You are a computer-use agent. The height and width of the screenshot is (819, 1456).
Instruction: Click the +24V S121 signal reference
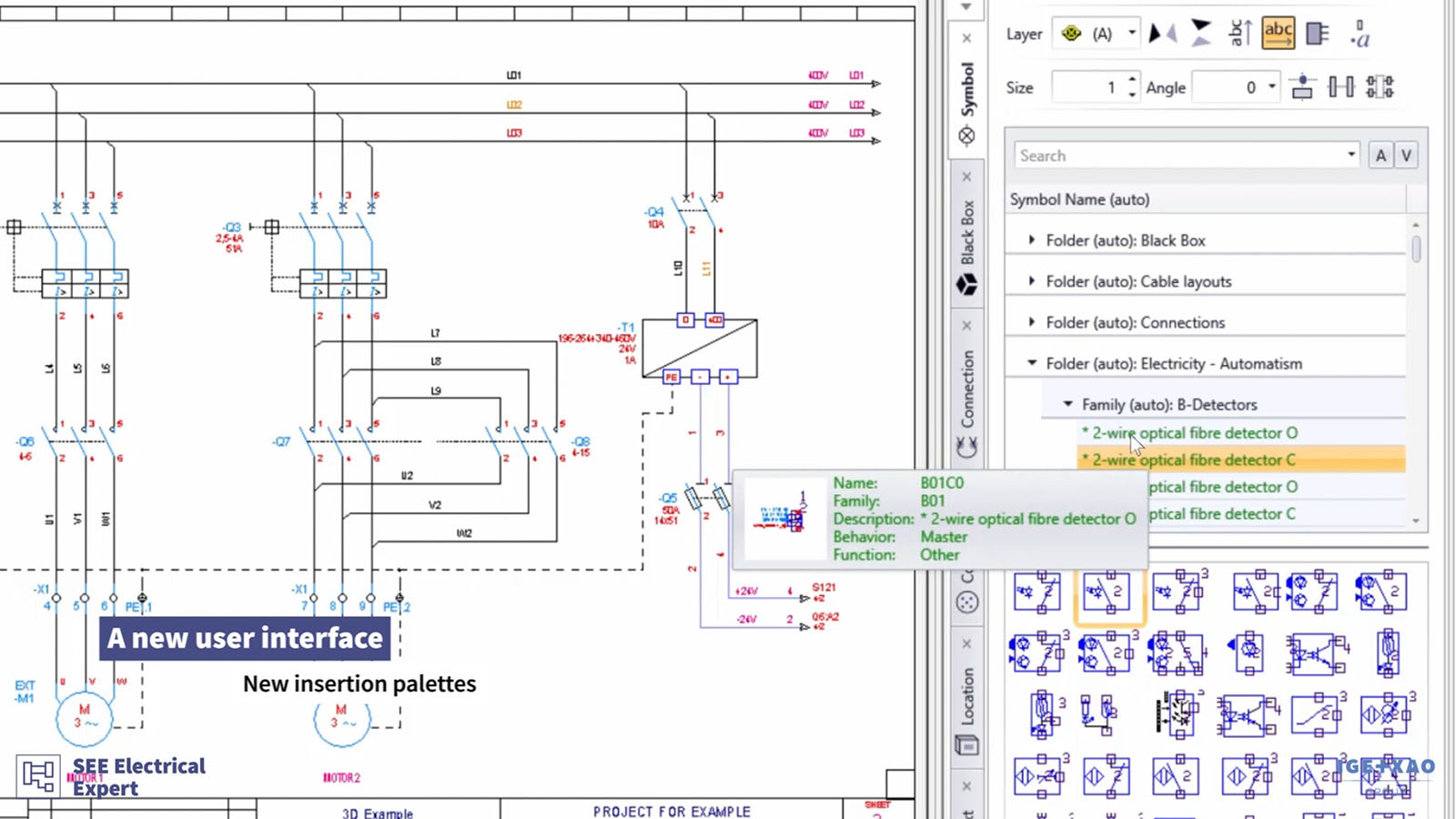pyautogui.click(x=785, y=592)
